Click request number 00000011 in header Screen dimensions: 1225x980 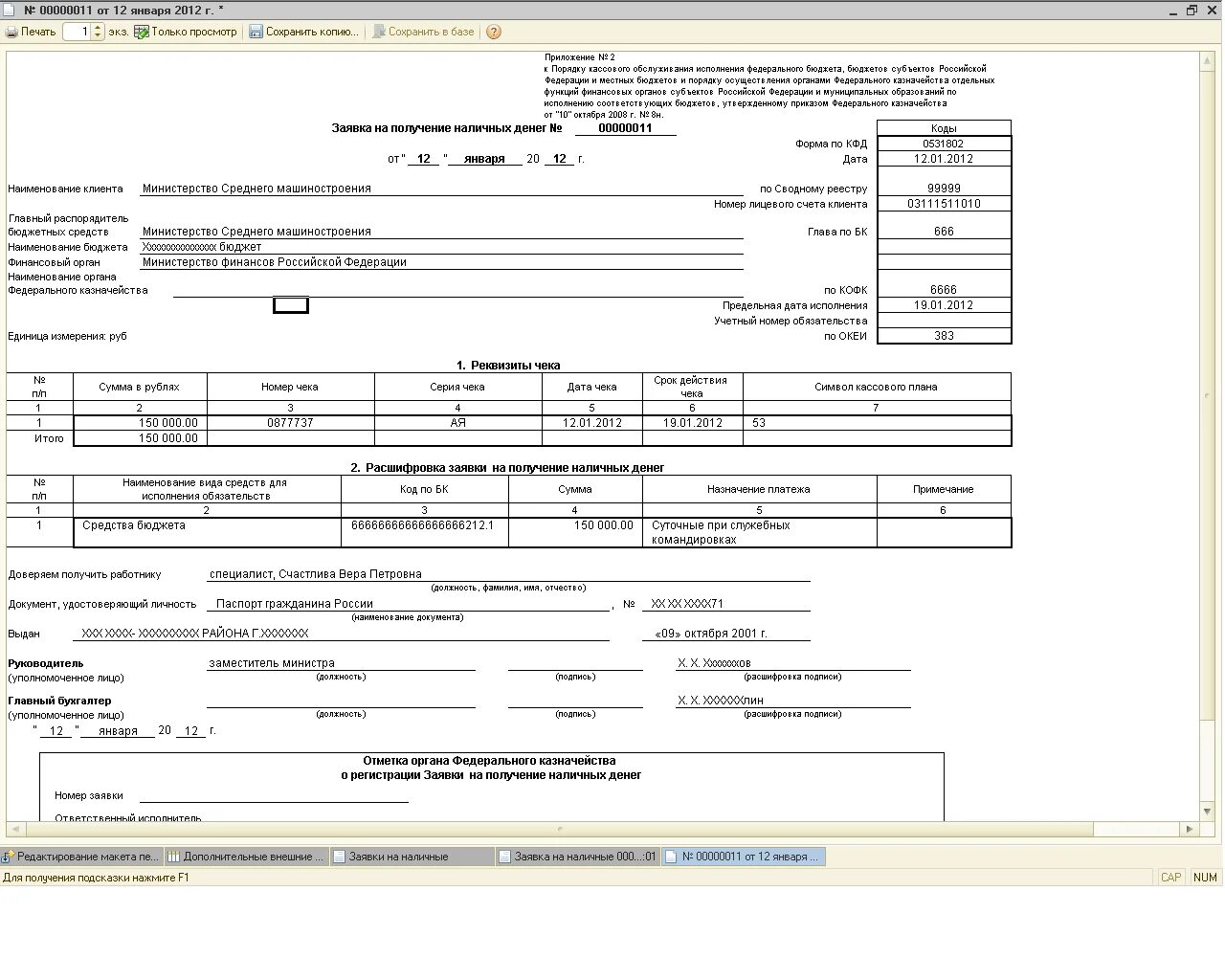coord(625,128)
